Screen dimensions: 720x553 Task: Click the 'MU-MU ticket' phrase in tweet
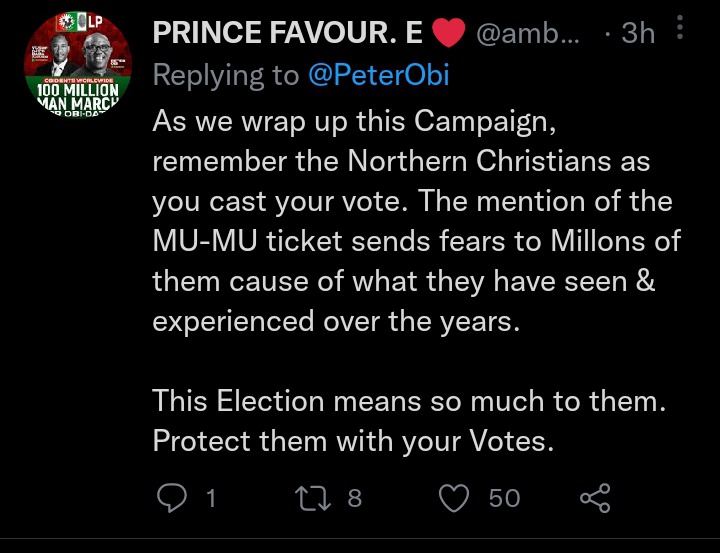[x=248, y=241]
